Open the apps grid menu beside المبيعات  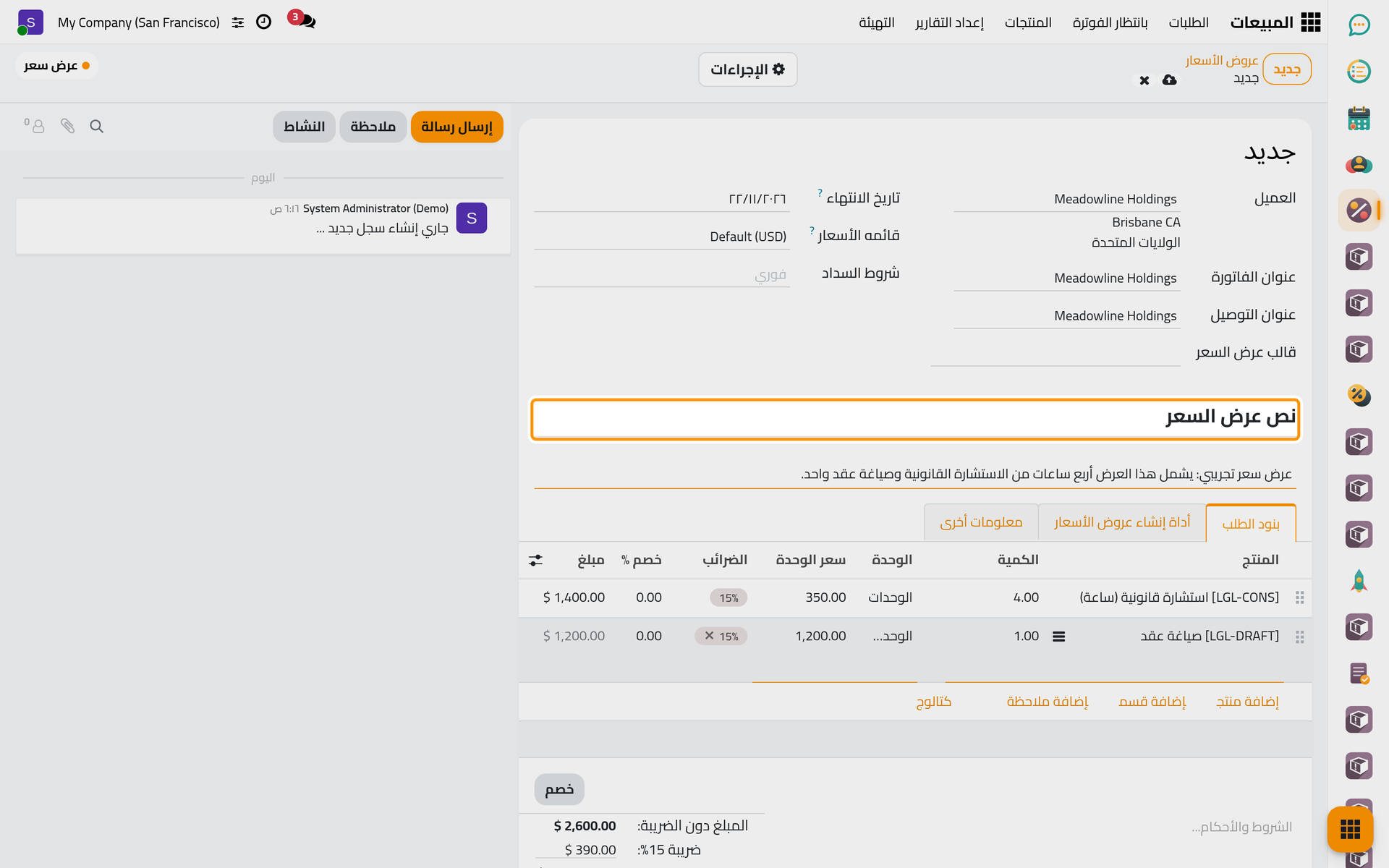[x=1310, y=22]
